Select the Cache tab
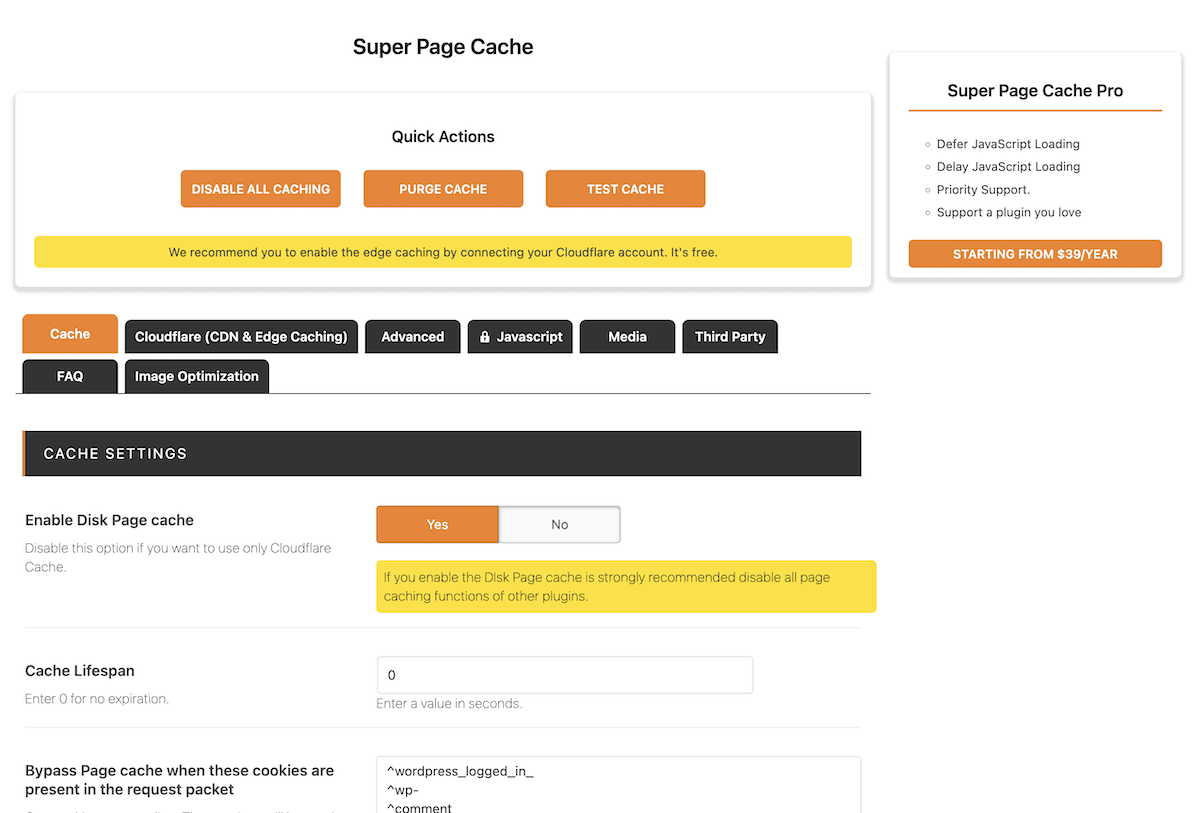The height and width of the screenshot is (813, 1200). [70, 334]
